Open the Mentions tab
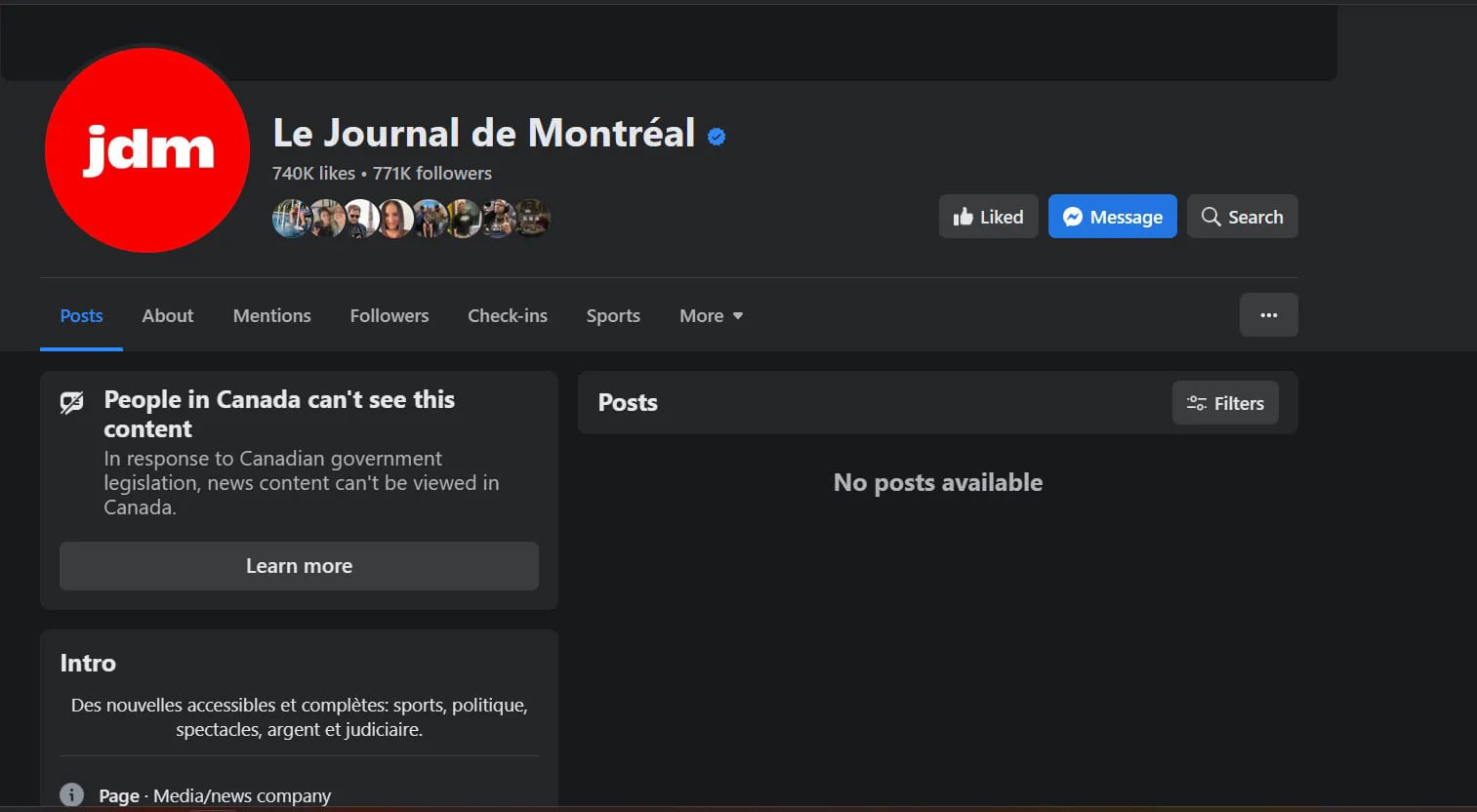 [x=271, y=315]
